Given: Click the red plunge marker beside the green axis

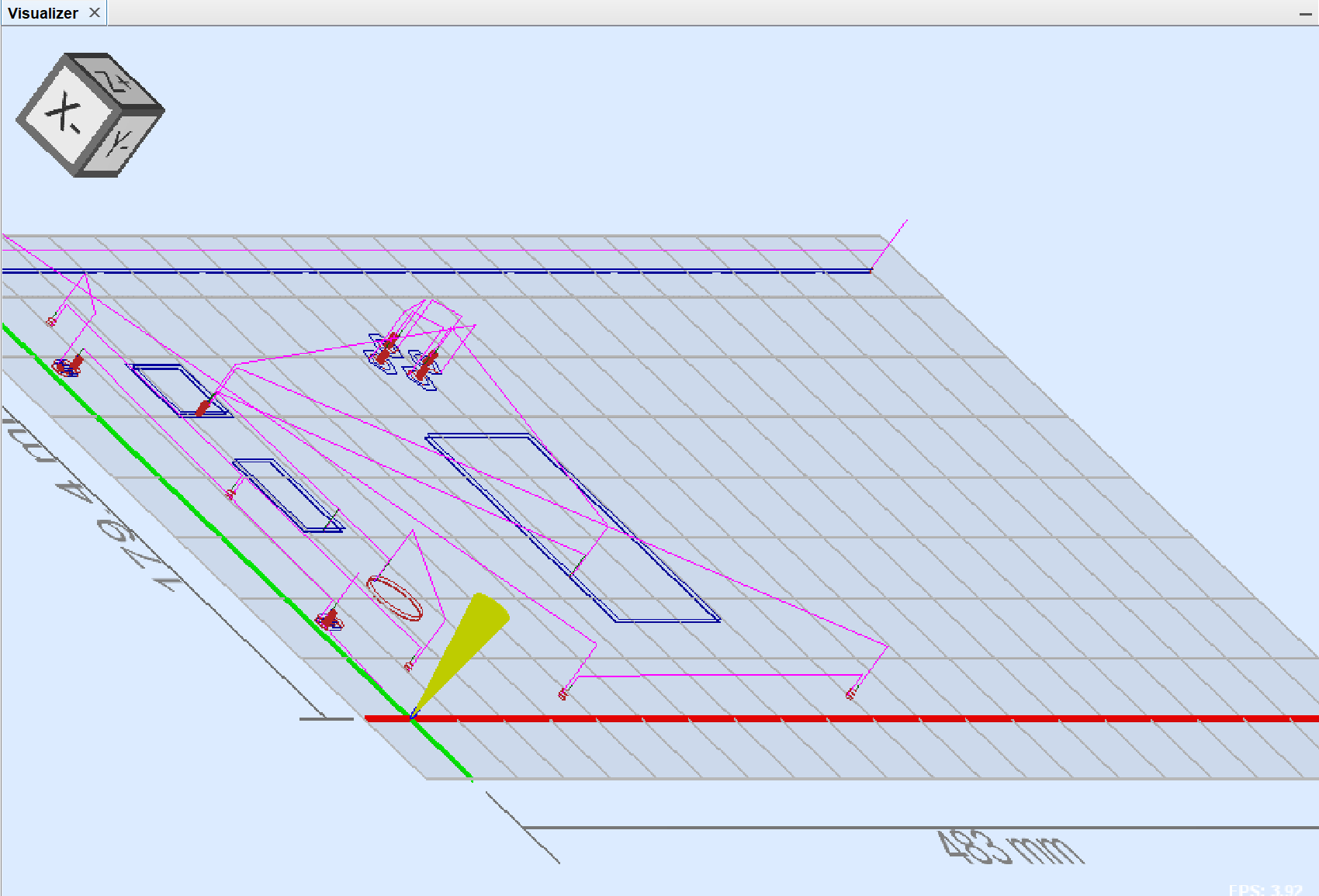Looking at the screenshot, I should (x=329, y=621).
